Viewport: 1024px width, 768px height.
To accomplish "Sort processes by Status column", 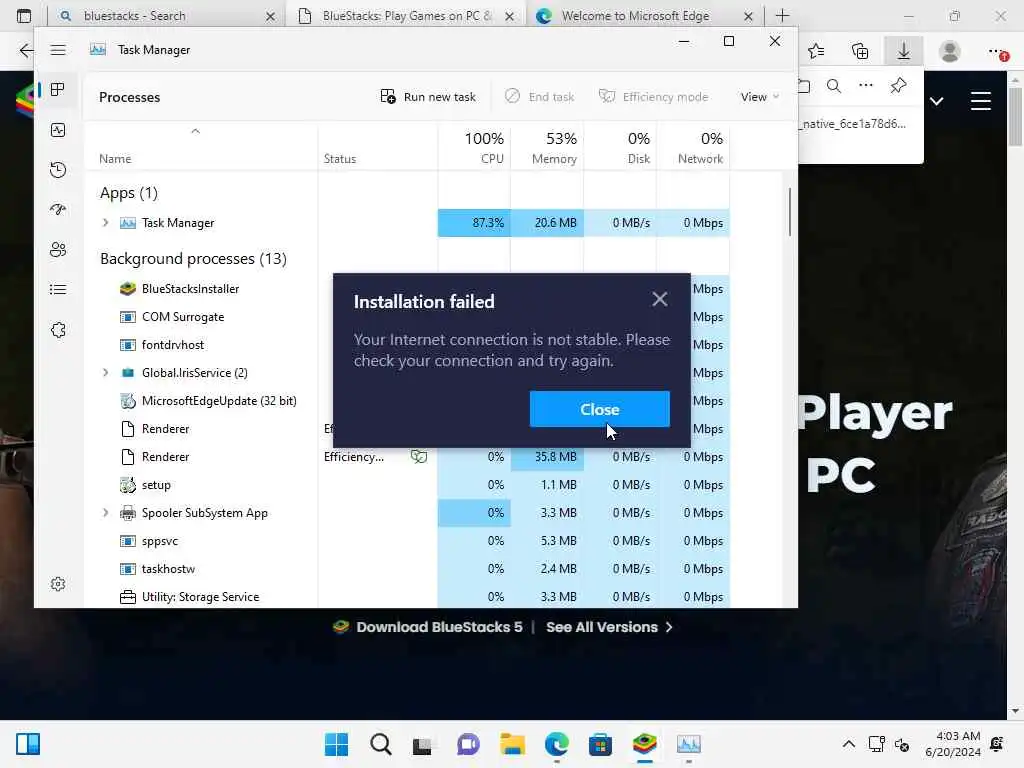I will coord(377,148).
